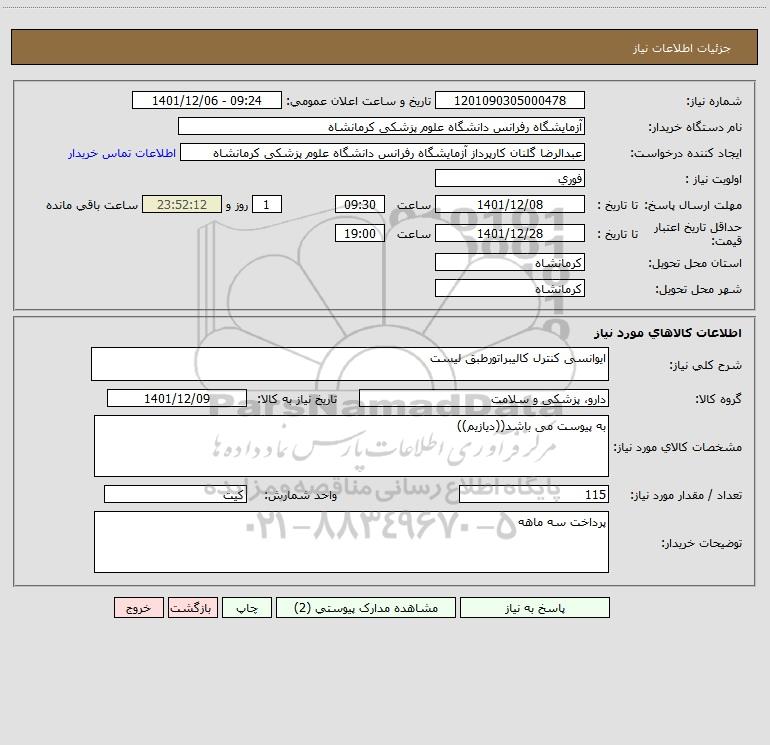Click the مهلت ارسال پاسخ label
Image resolution: width=770 pixels, height=745 pixels.
693,205
